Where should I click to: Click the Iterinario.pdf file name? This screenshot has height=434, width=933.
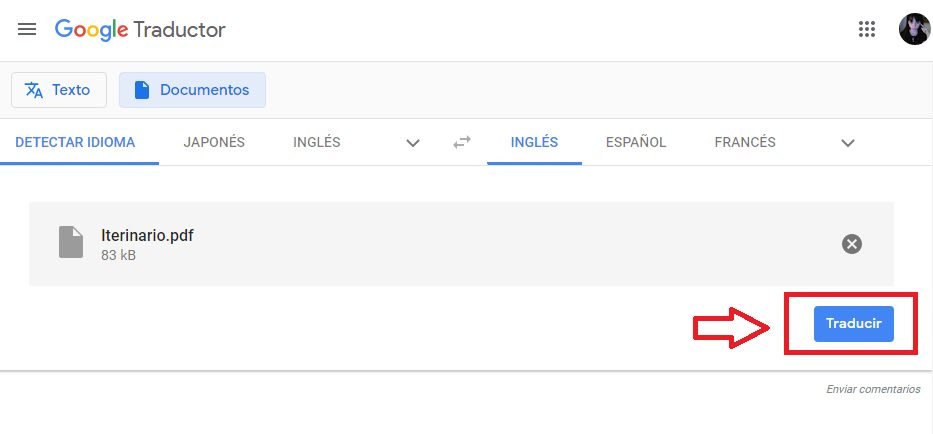coord(147,236)
